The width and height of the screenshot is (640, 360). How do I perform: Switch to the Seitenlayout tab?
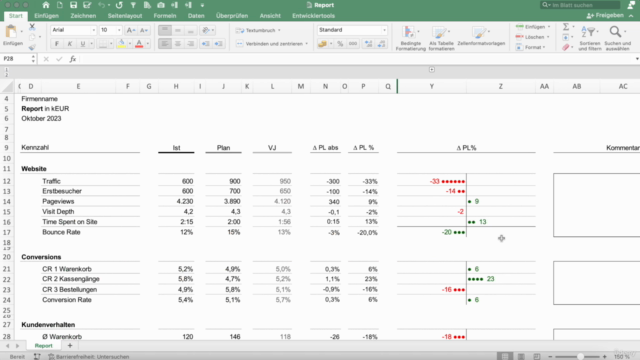pyautogui.click(x=125, y=16)
